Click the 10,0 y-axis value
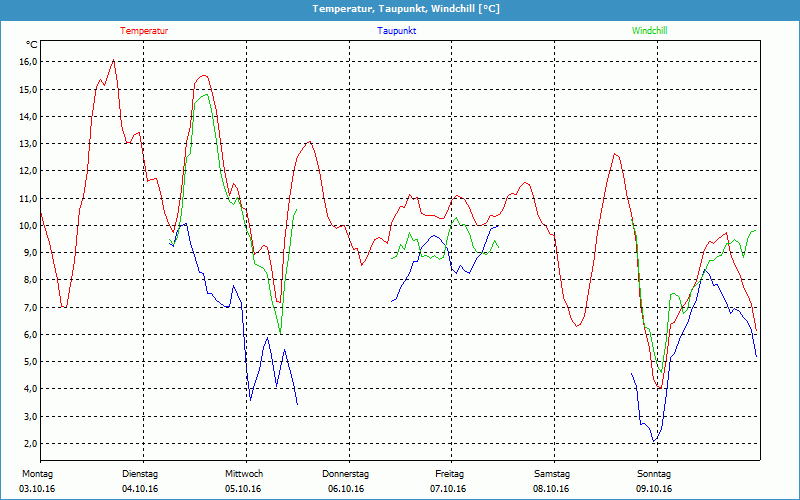Screen dimensions: 800x500 (29, 226)
